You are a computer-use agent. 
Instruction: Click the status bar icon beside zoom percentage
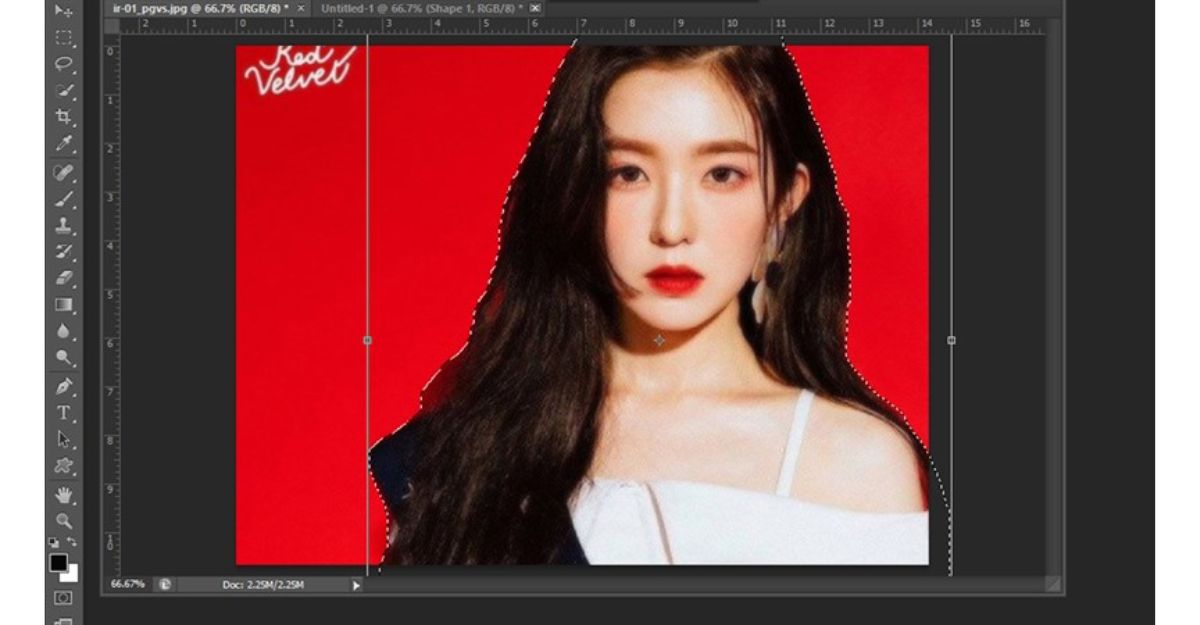164,584
